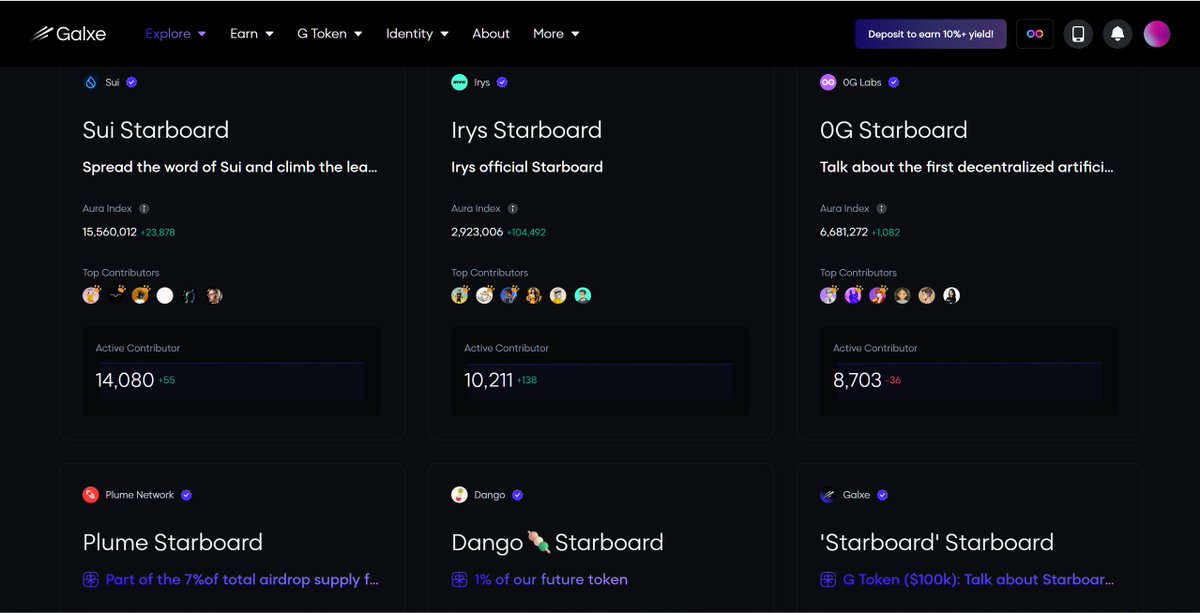Image resolution: width=1200 pixels, height=613 pixels.
Task: Click 0G Aura Index value 6,681,272
Action: pos(844,232)
